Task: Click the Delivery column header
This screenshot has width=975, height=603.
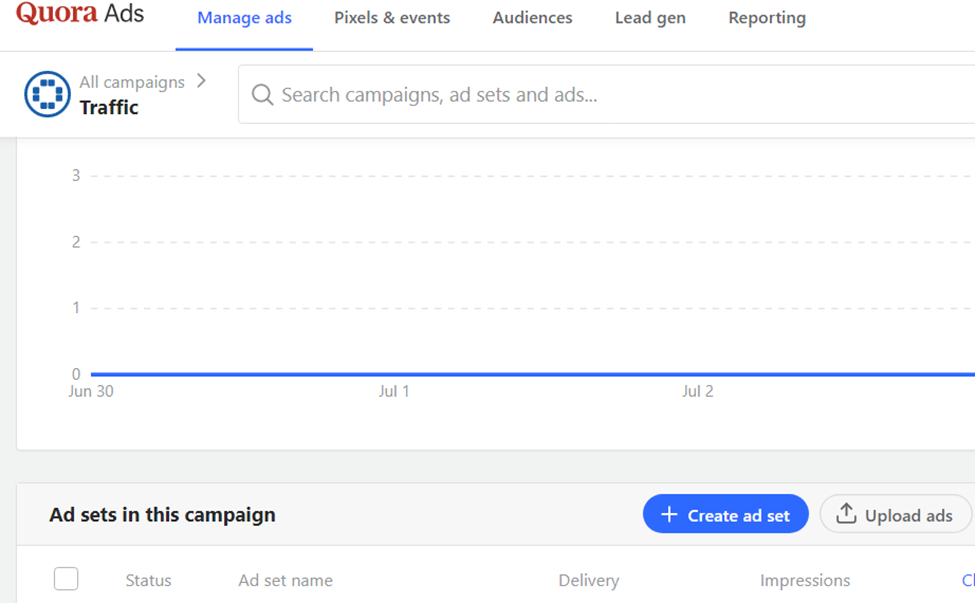Action: [x=588, y=580]
